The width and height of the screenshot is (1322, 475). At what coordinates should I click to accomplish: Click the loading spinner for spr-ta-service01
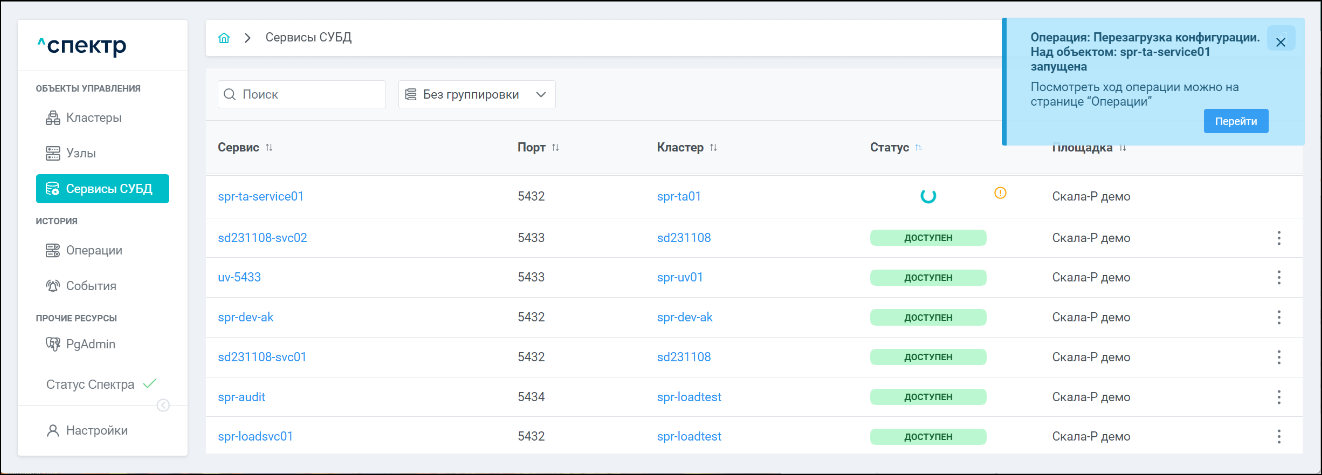pos(928,196)
